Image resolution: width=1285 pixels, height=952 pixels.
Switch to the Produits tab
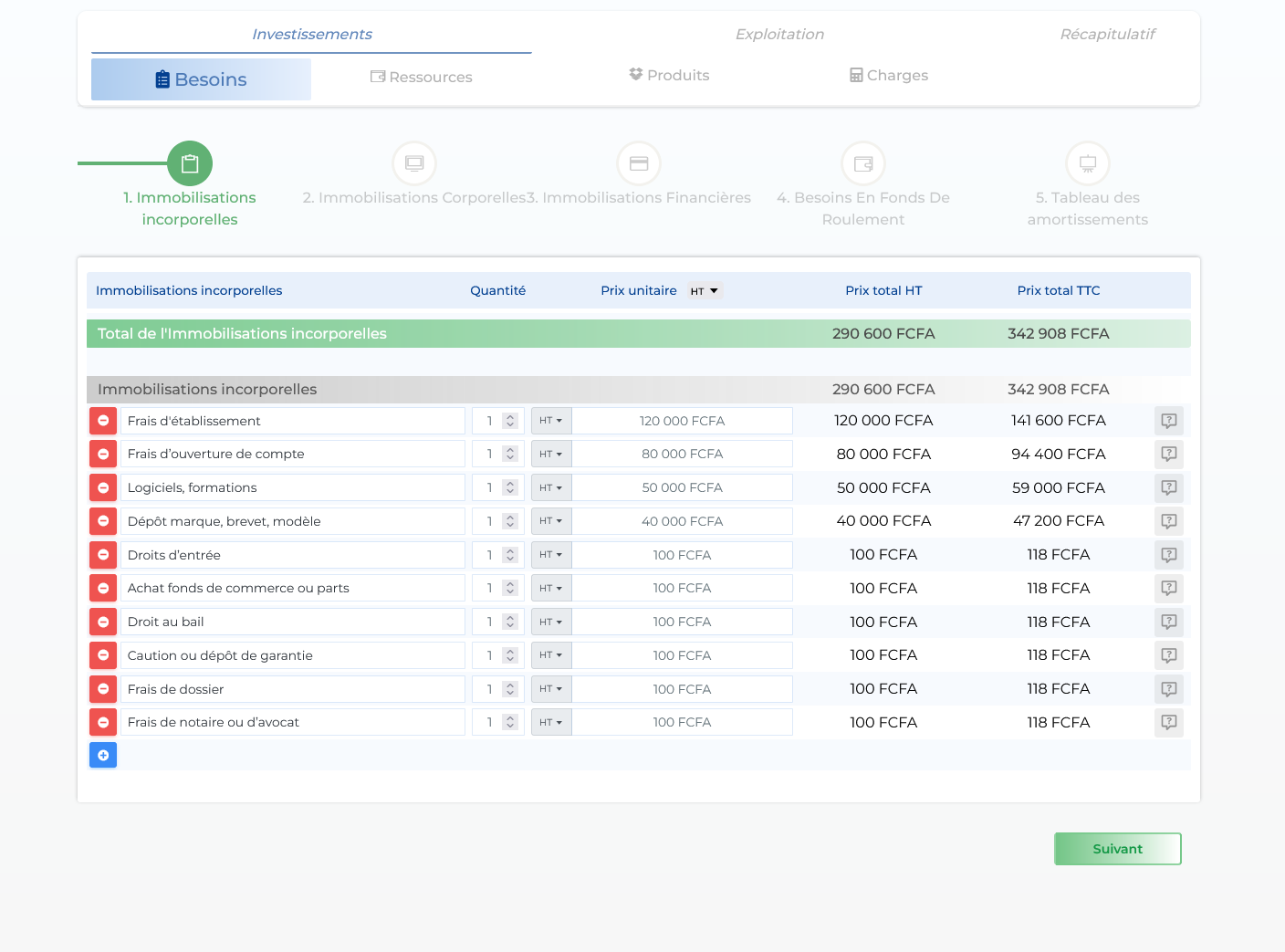click(669, 76)
